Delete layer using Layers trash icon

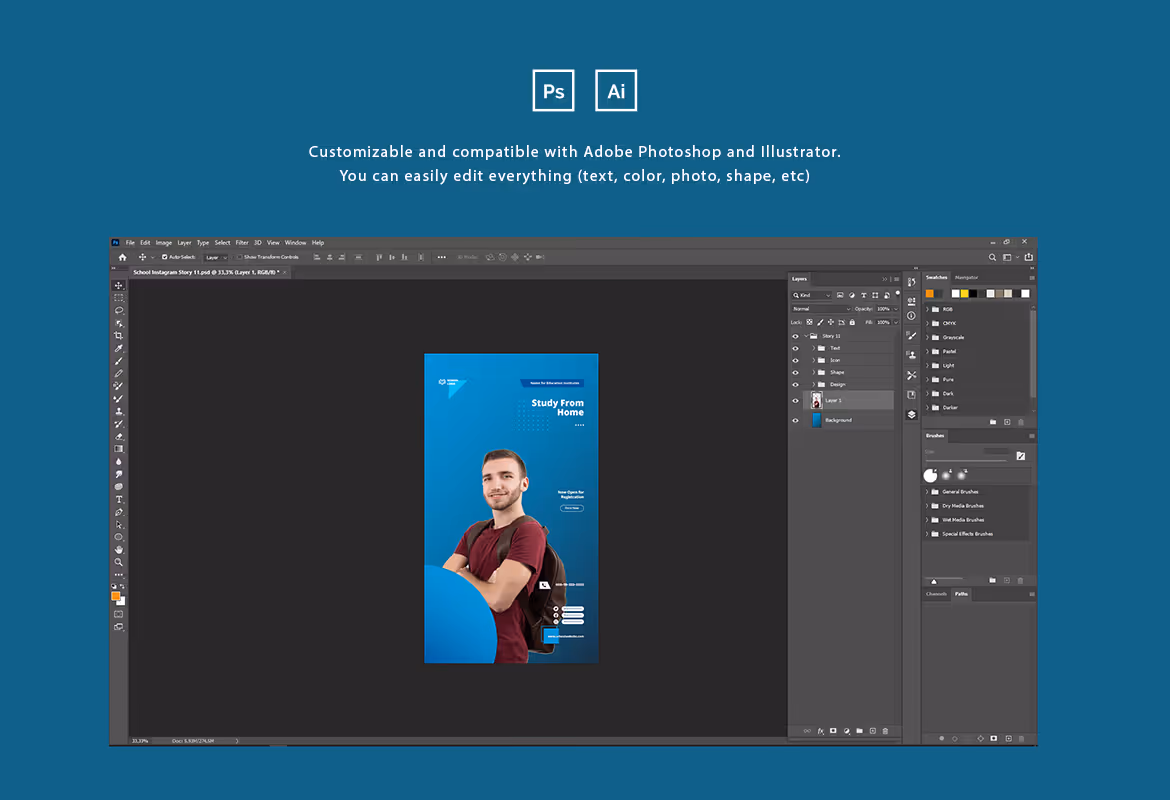[886, 731]
